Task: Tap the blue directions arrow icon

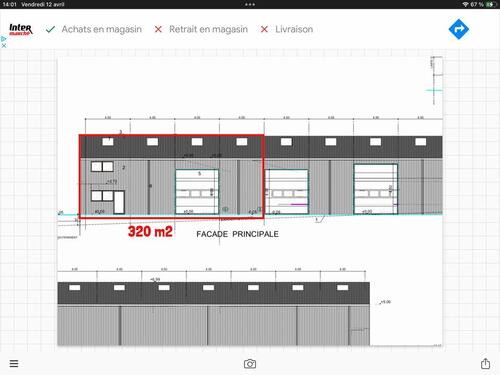Action: [x=459, y=29]
